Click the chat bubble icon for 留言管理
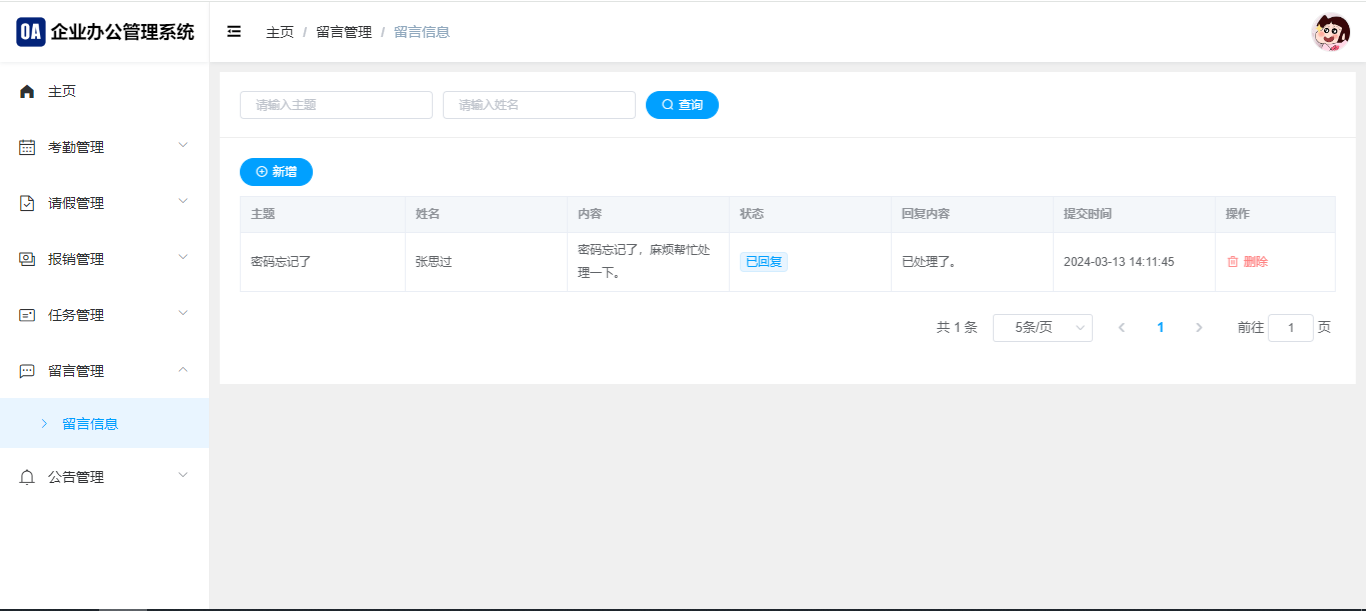The height and width of the screenshot is (611, 1366). [x=27, y=372]
